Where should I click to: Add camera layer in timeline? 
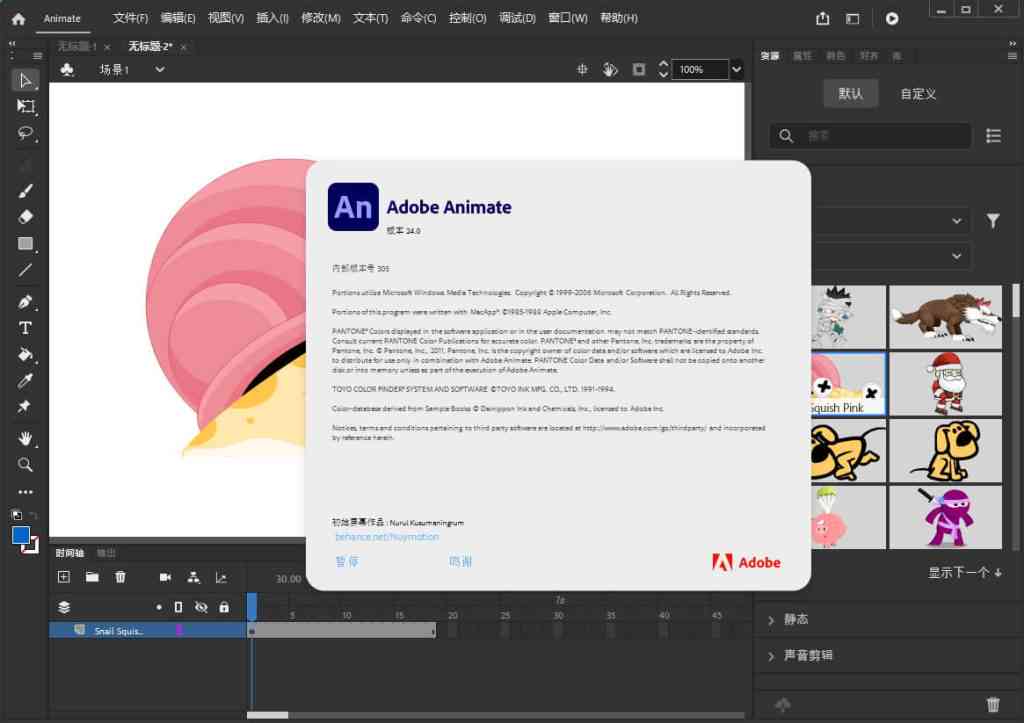165,577
